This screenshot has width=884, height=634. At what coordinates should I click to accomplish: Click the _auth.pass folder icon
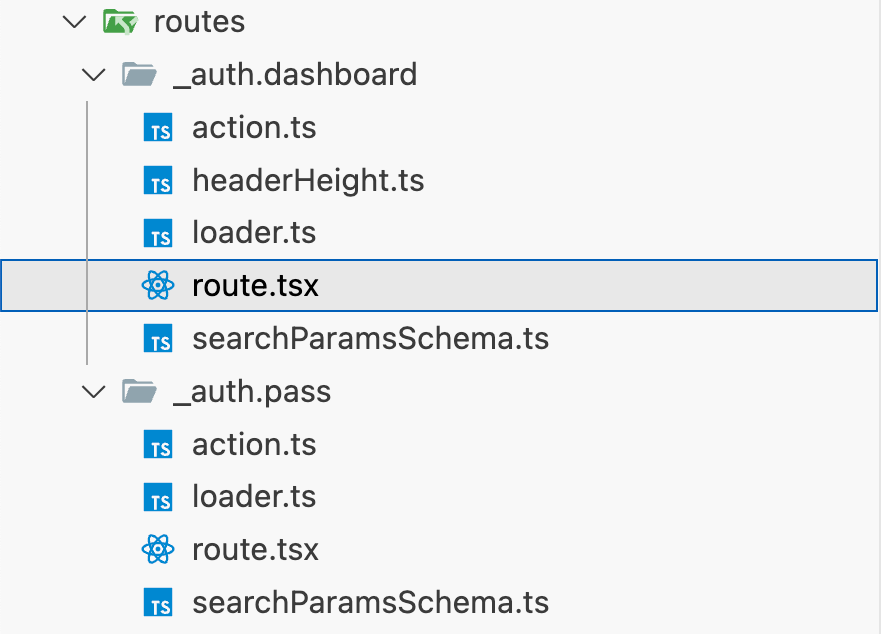pos(138,392)
